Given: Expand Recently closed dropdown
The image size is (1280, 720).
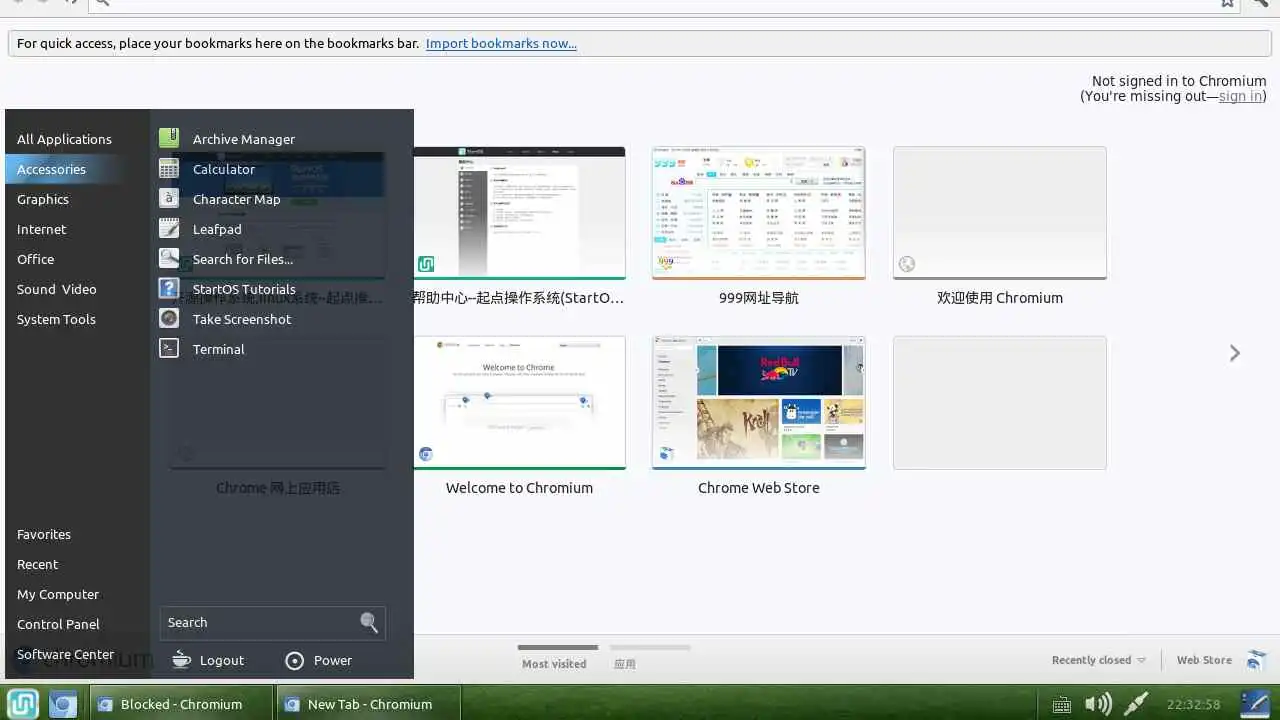Looking at the screenshot, I should tap(1099, 660).
